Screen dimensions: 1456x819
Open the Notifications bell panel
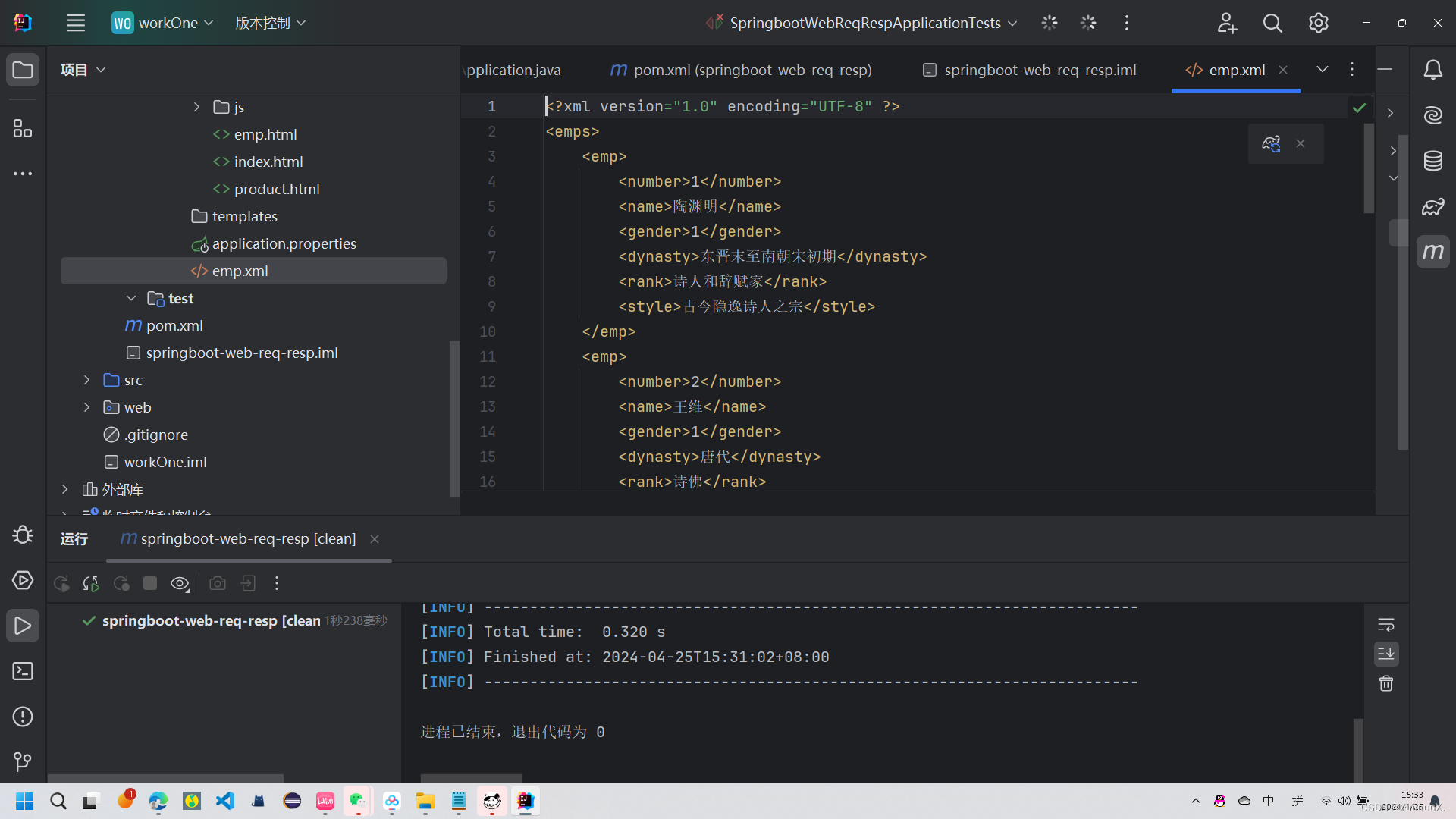1432,70
